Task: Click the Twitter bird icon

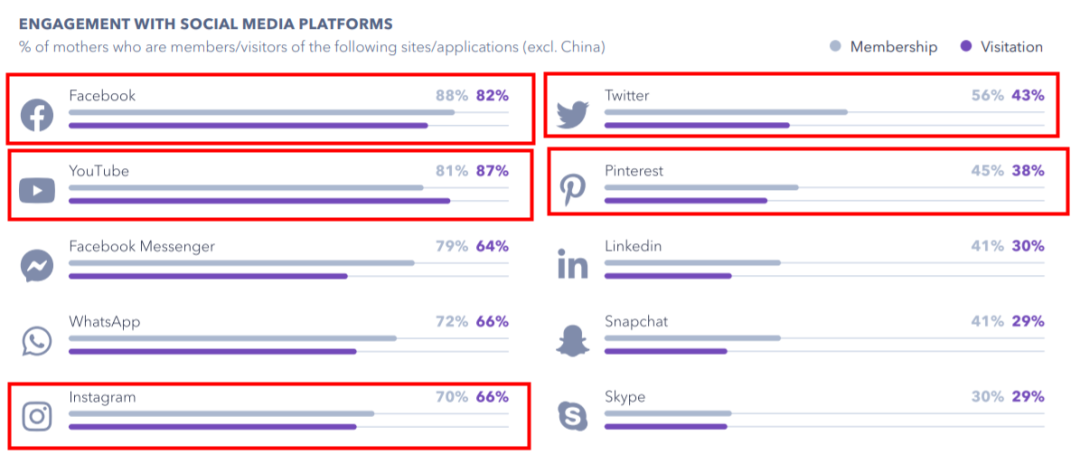Action: (x=573, y=113)
